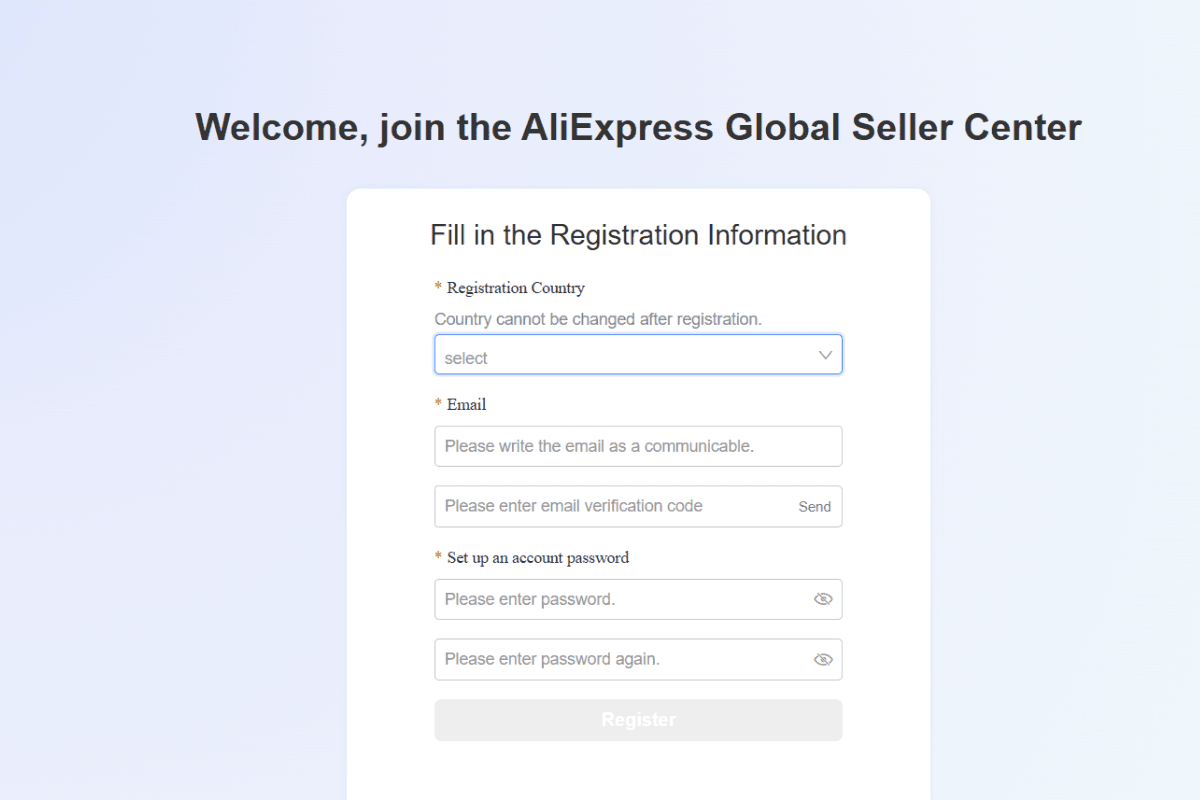Click blank card area below Register button
The width and height of the screenshot is (1200, 800).
[638, 772]
